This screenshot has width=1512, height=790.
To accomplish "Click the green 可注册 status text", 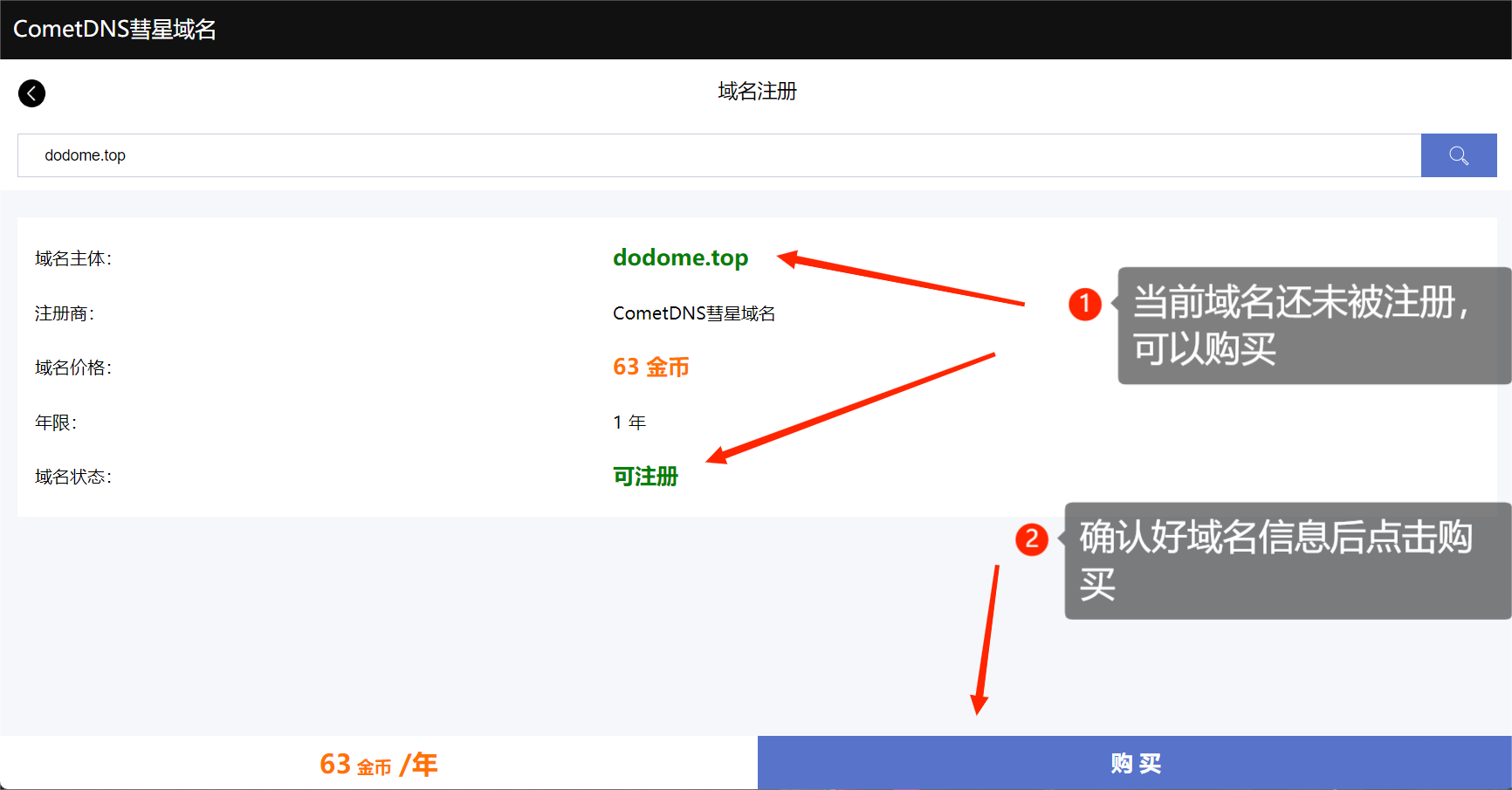I will (x=645, y=477).
